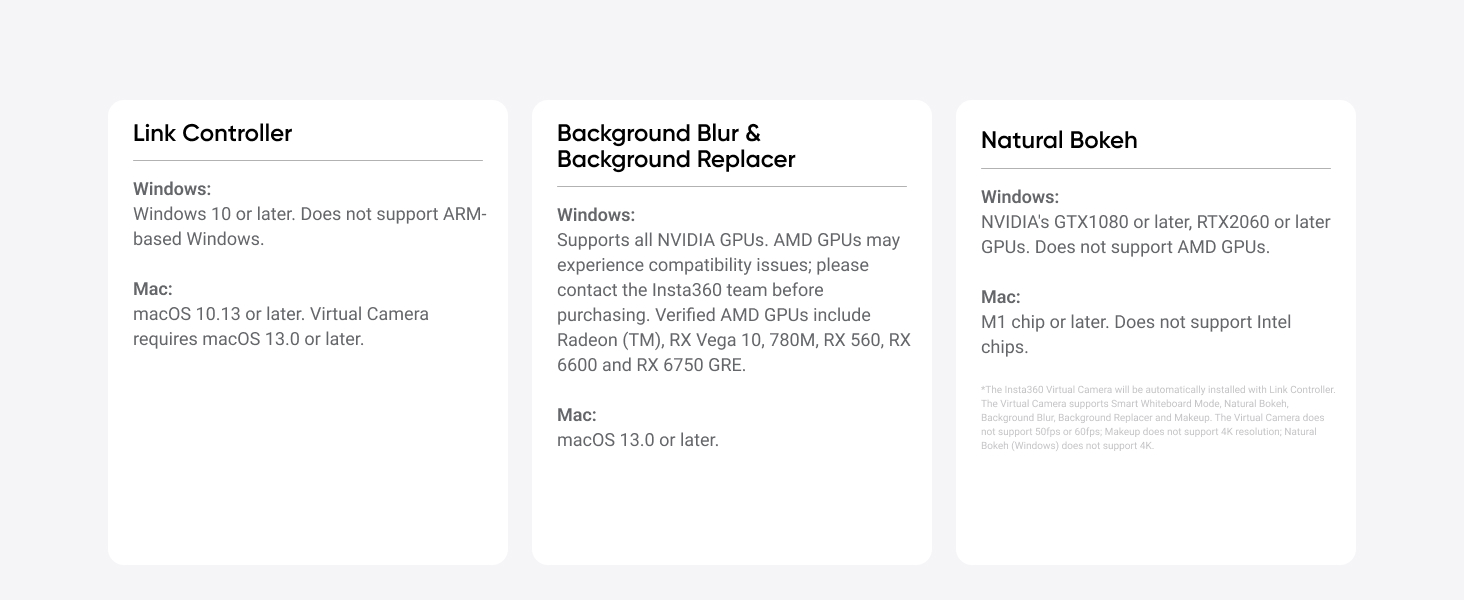Screen dimensions: 1464x600
Task: Click "NVIDIA's GTX1080 or later" text
Action: point(1156,234)
